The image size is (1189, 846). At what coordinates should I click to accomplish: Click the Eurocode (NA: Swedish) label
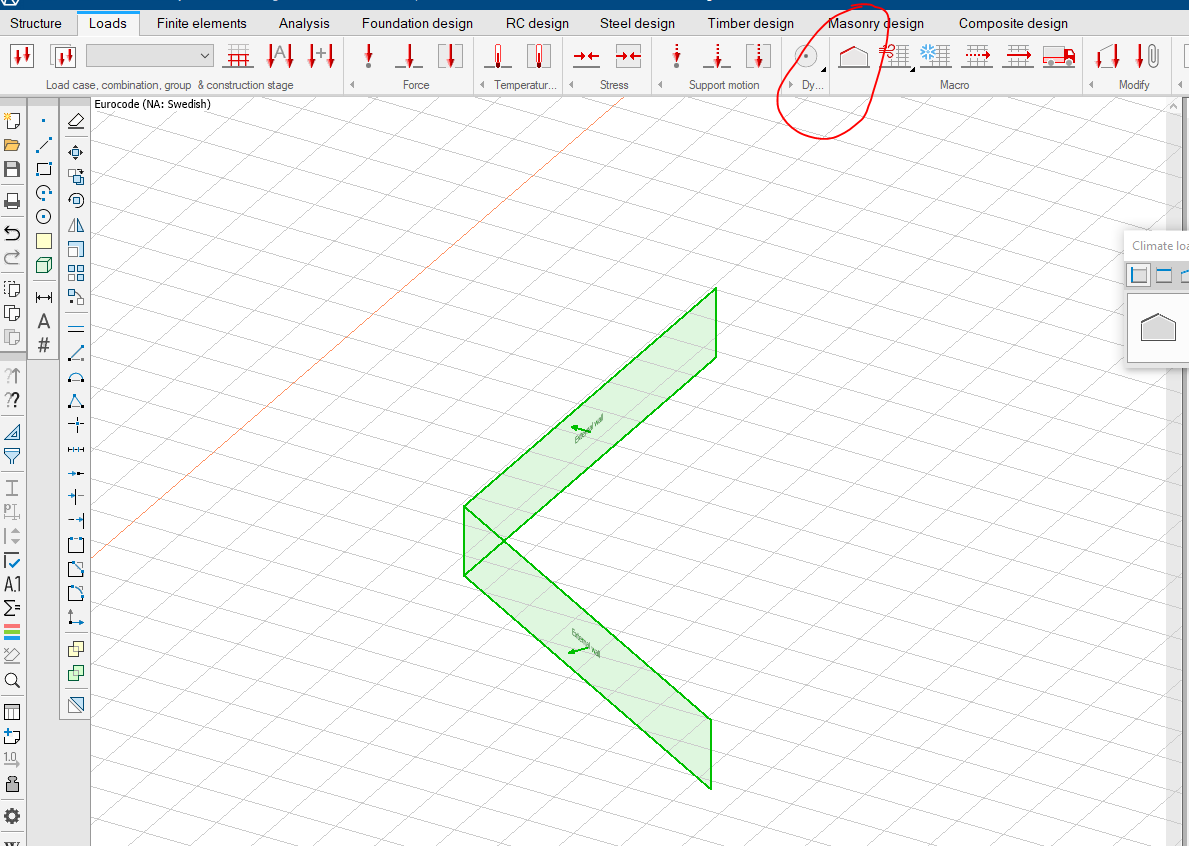152,104
